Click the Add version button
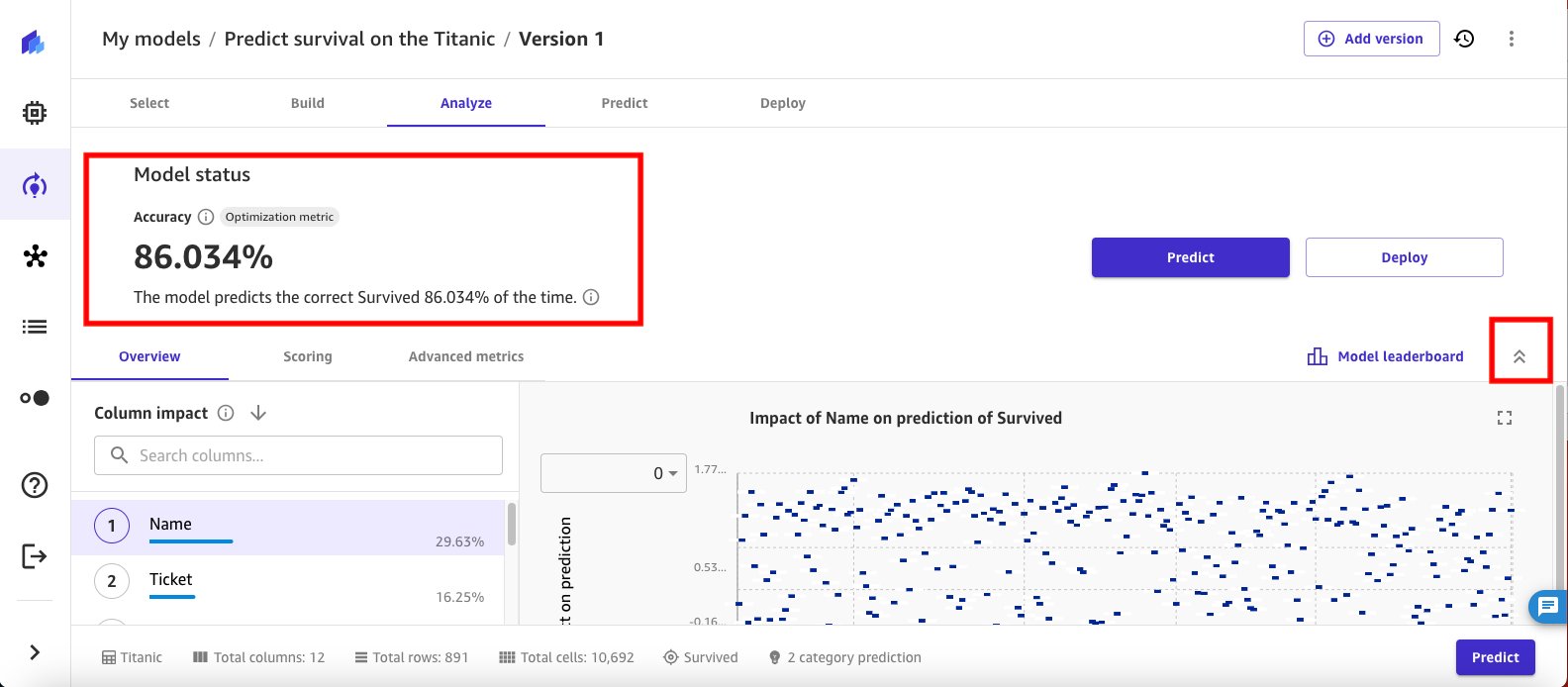Viewport: 1568px width, 687px height. [1372, 39]
